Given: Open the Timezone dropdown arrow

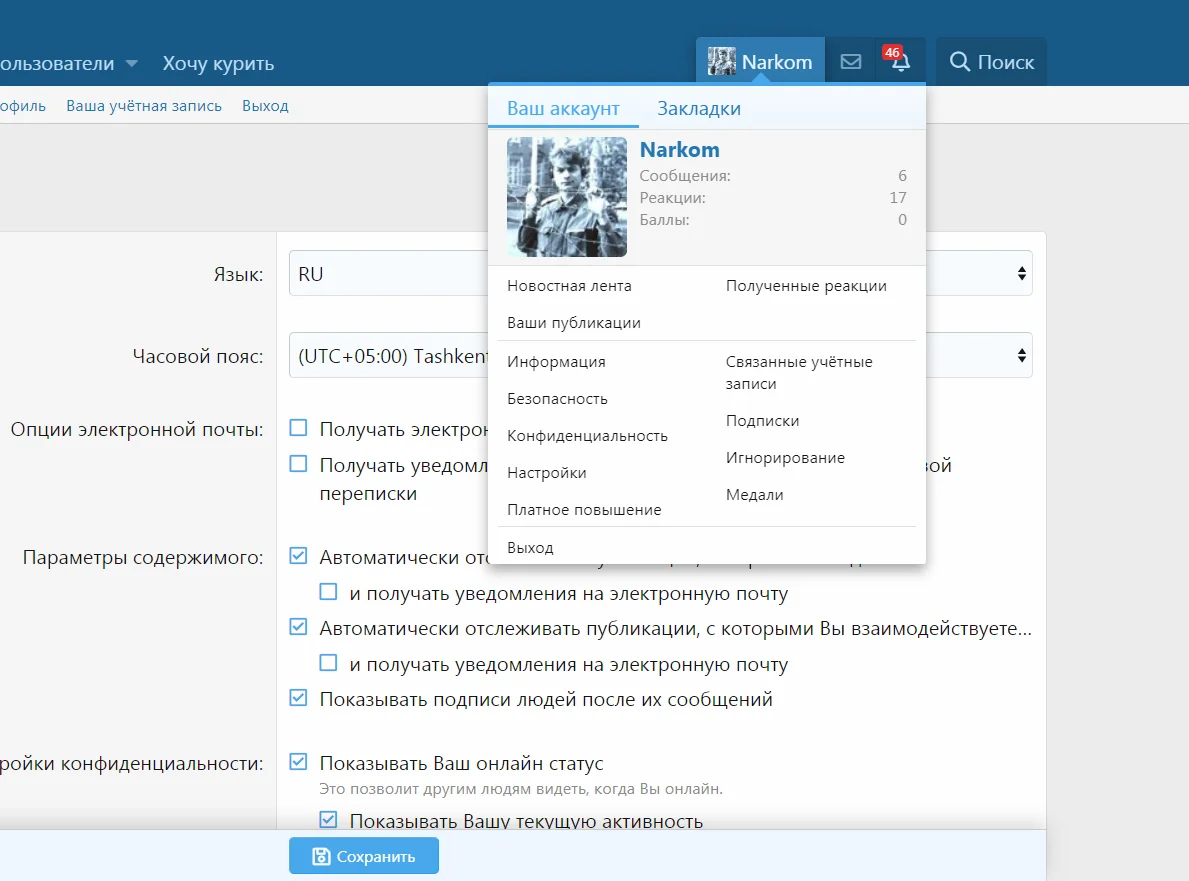Looking at the screenshot, I should 1021,355.
